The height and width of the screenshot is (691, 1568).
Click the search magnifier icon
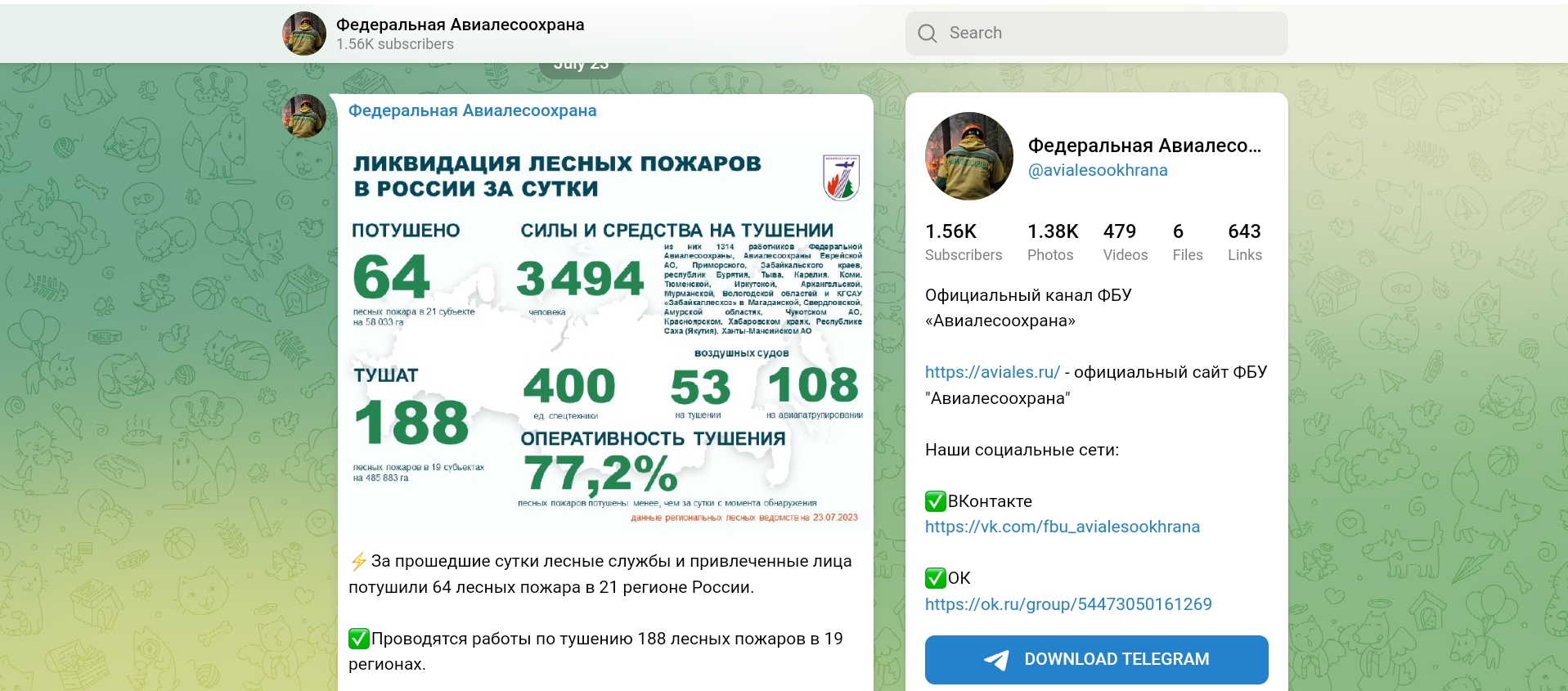pos(927,34)
